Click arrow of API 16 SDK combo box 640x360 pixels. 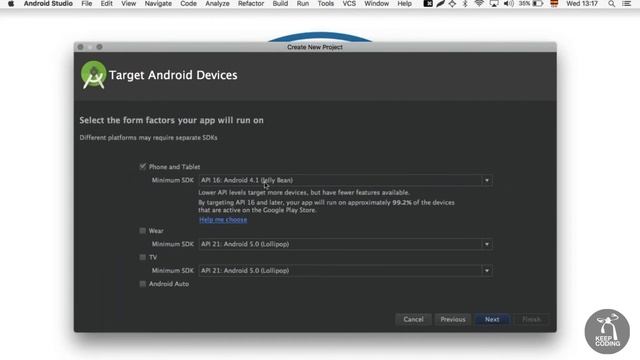click(487, 180)
